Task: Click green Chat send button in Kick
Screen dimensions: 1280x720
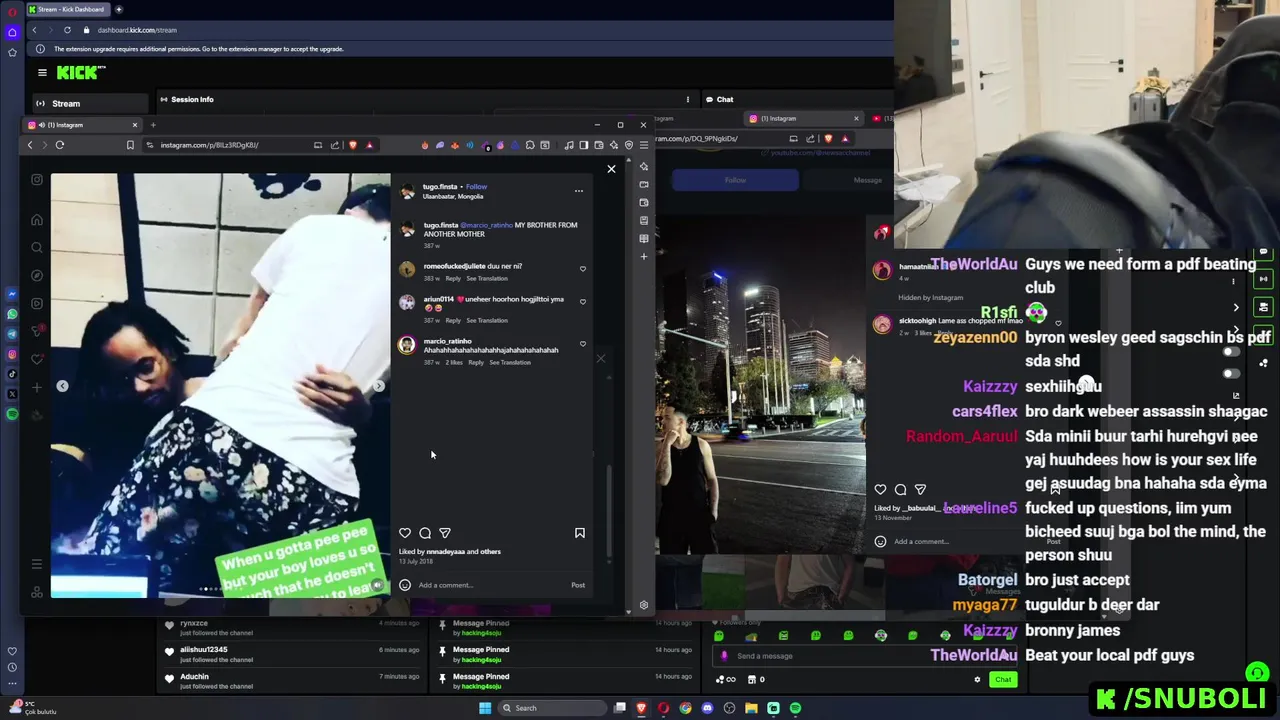Action: coord(1003,679)
